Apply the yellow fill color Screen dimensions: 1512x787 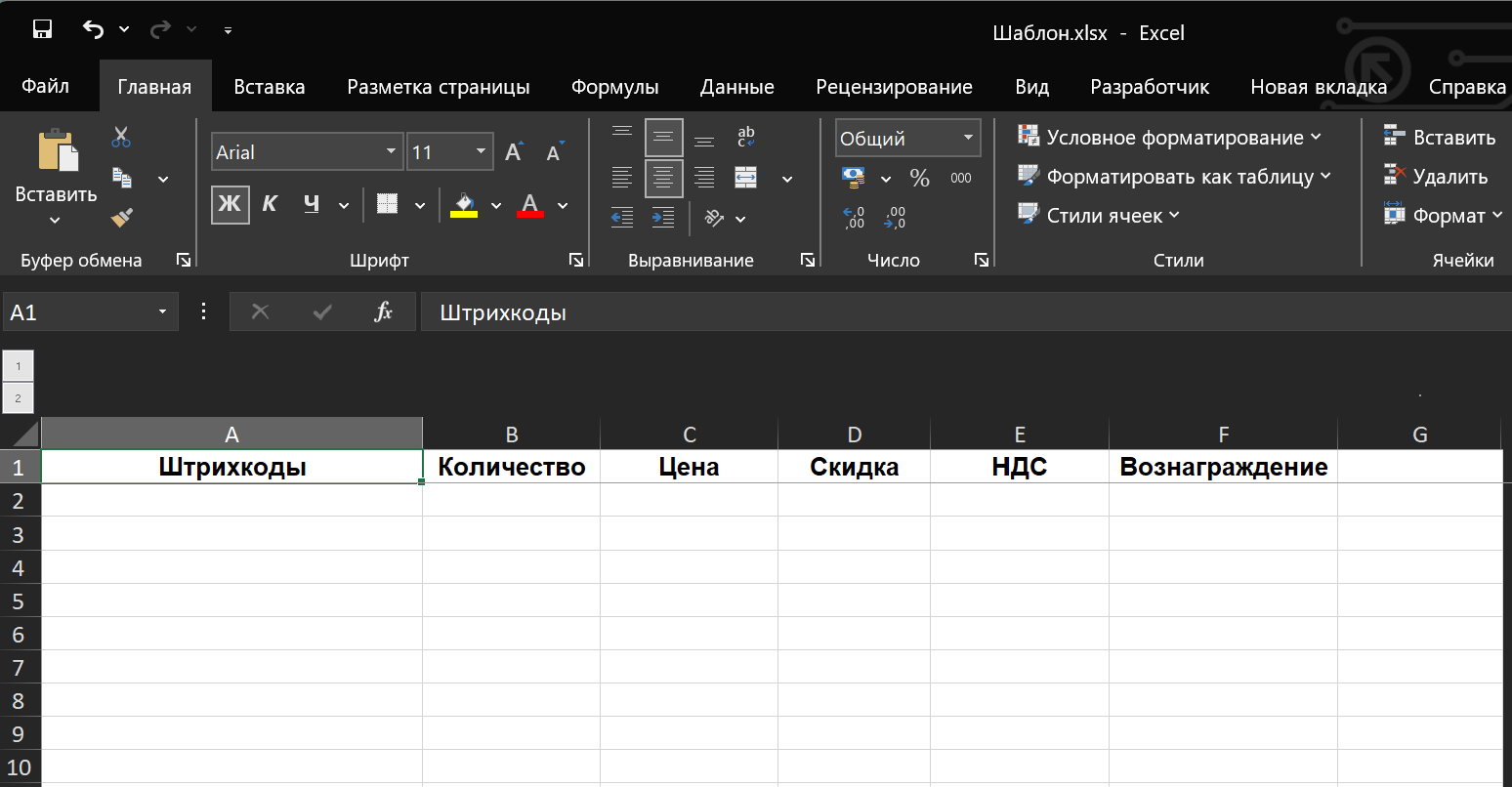pos(464,204)
